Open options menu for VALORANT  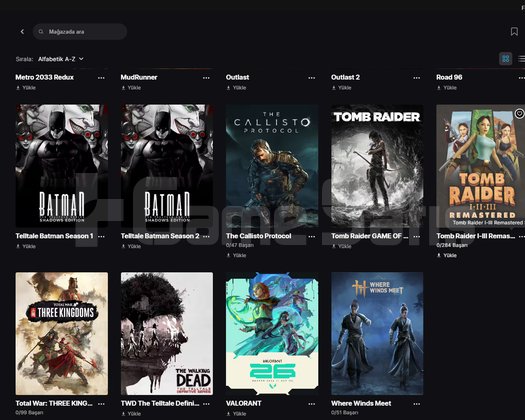click(312, 404)
